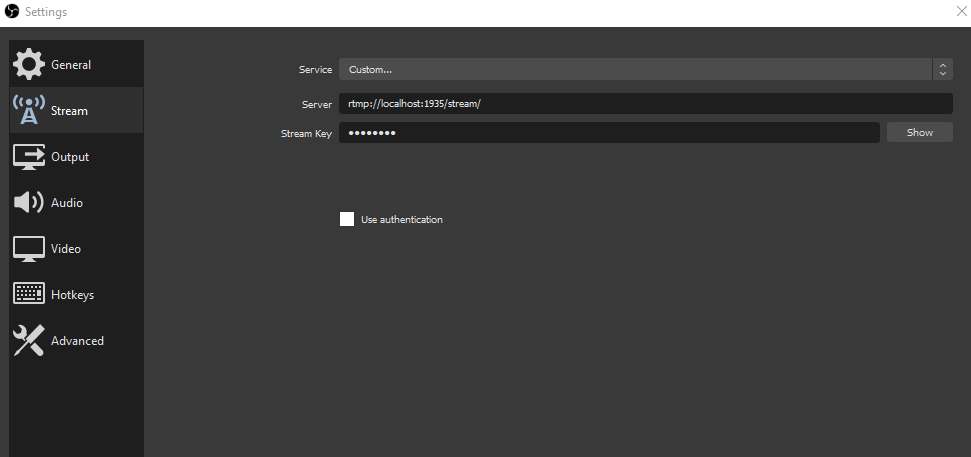Viewport: 971px width, 457px height.
Task: Enable the Use authentication checkbox
Action: 347,219
